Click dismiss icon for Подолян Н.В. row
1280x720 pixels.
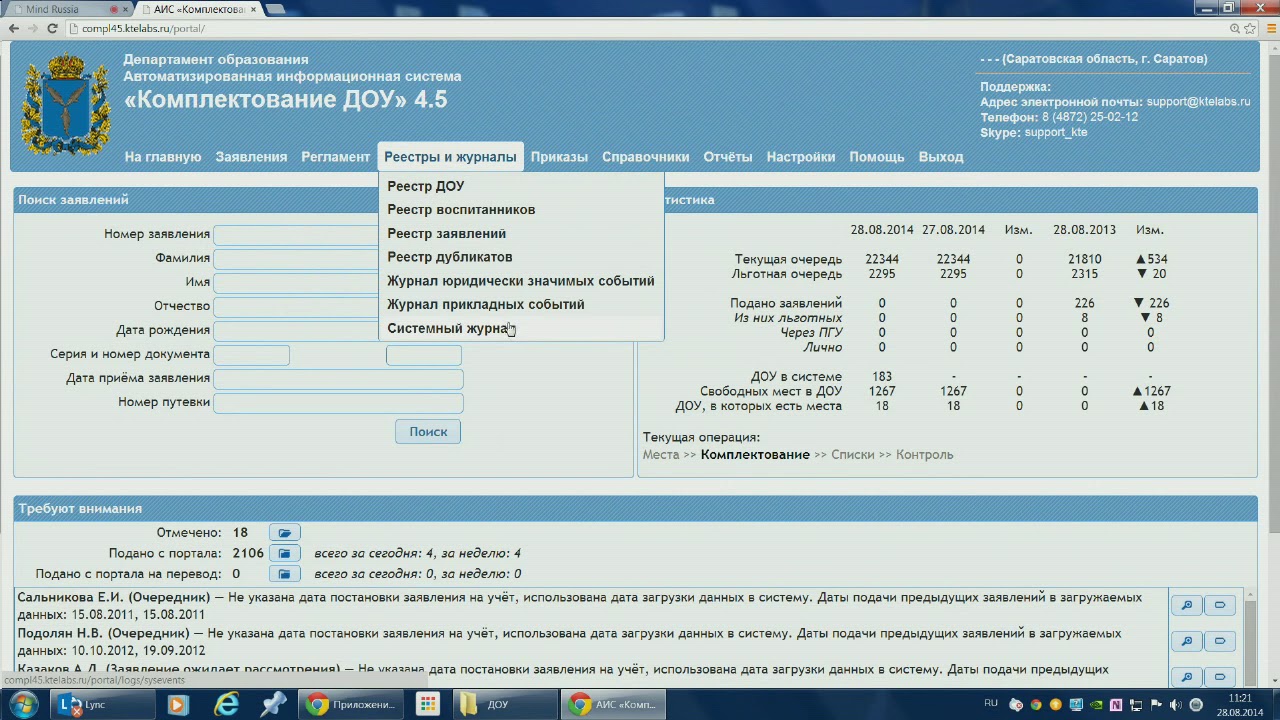coord(1220,641)
